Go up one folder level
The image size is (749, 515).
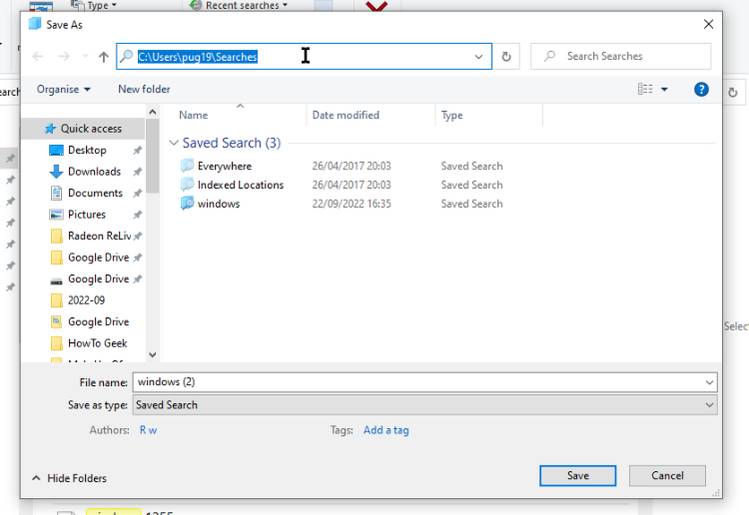pos(104,57)
